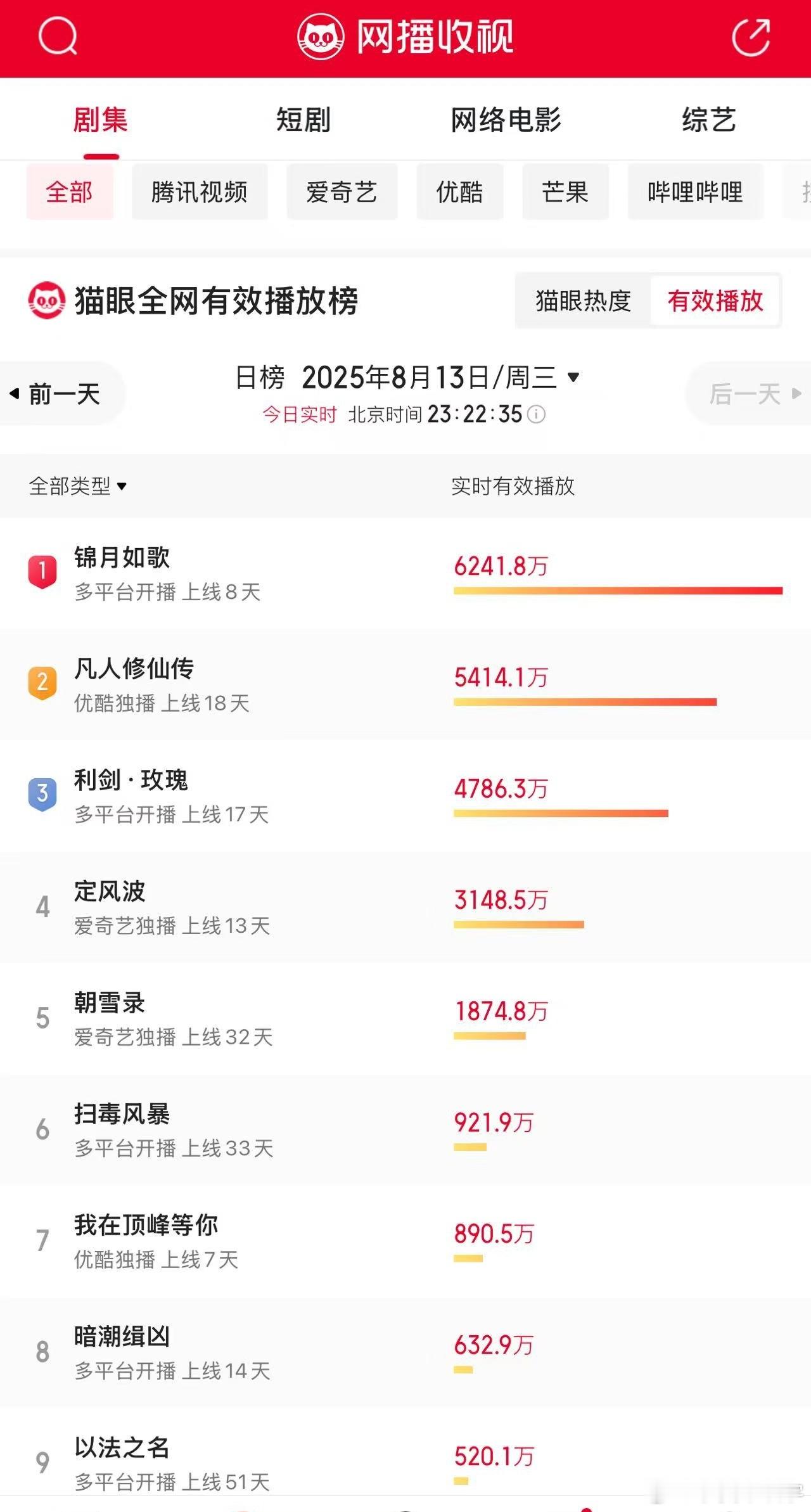
Task: Open the date picker dropdown arrow
Action: (573, 377)
